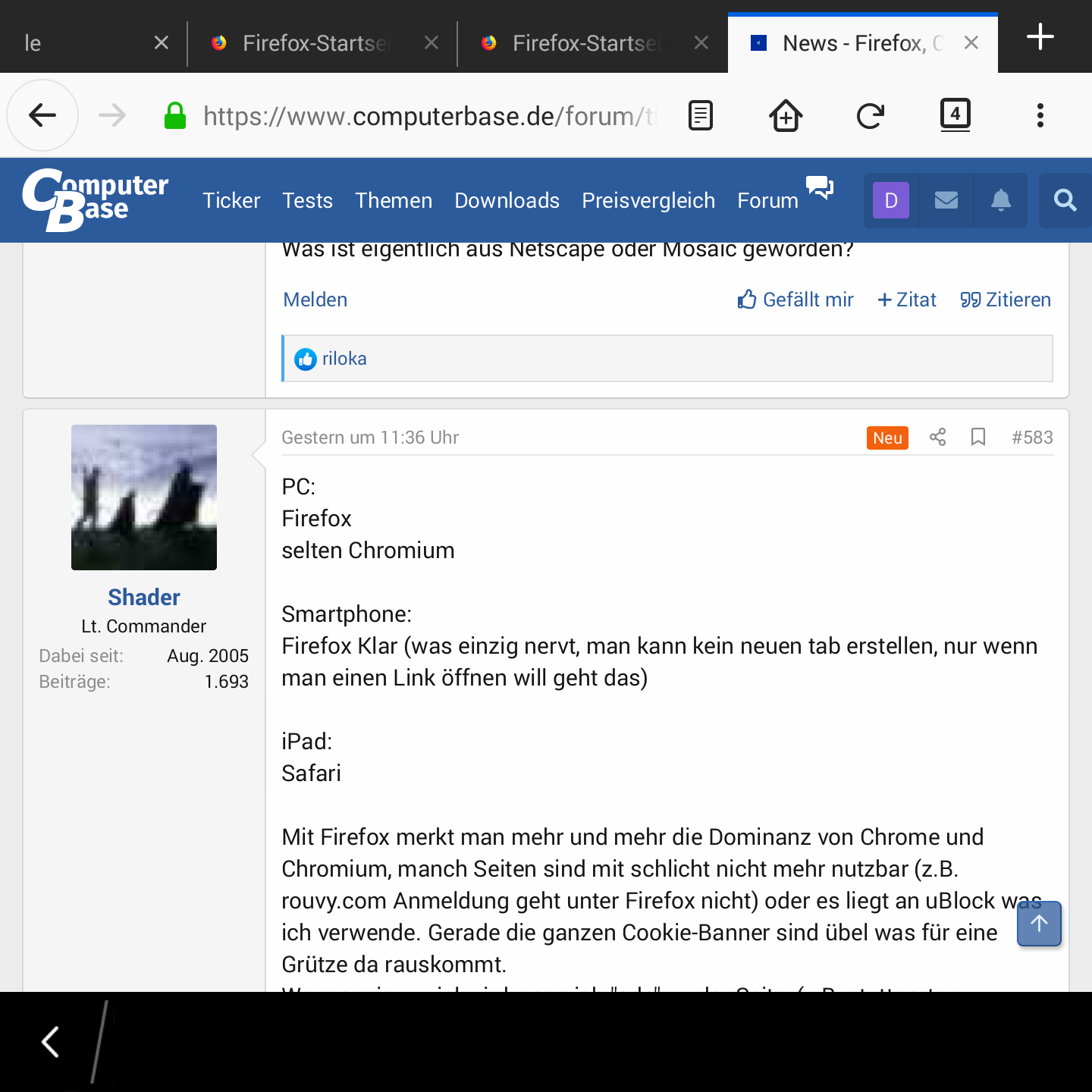
Task: Bookmark post #583
Action: (978, 437)
